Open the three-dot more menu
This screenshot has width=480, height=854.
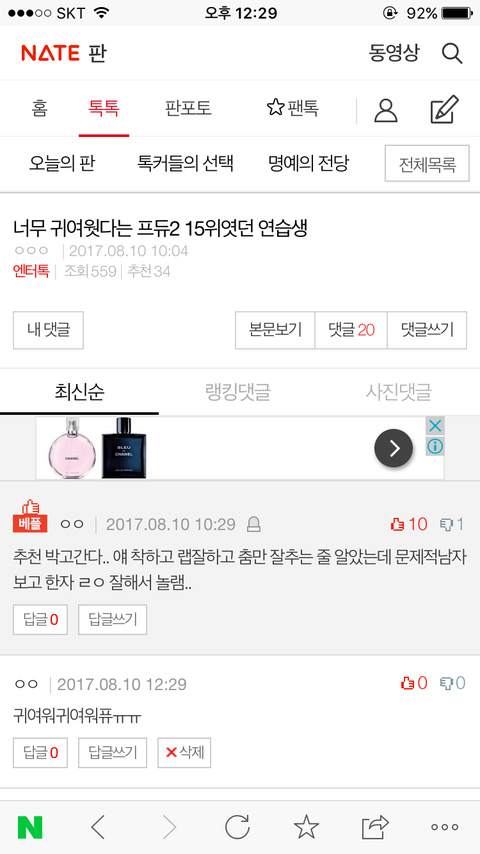coord(445,827)
